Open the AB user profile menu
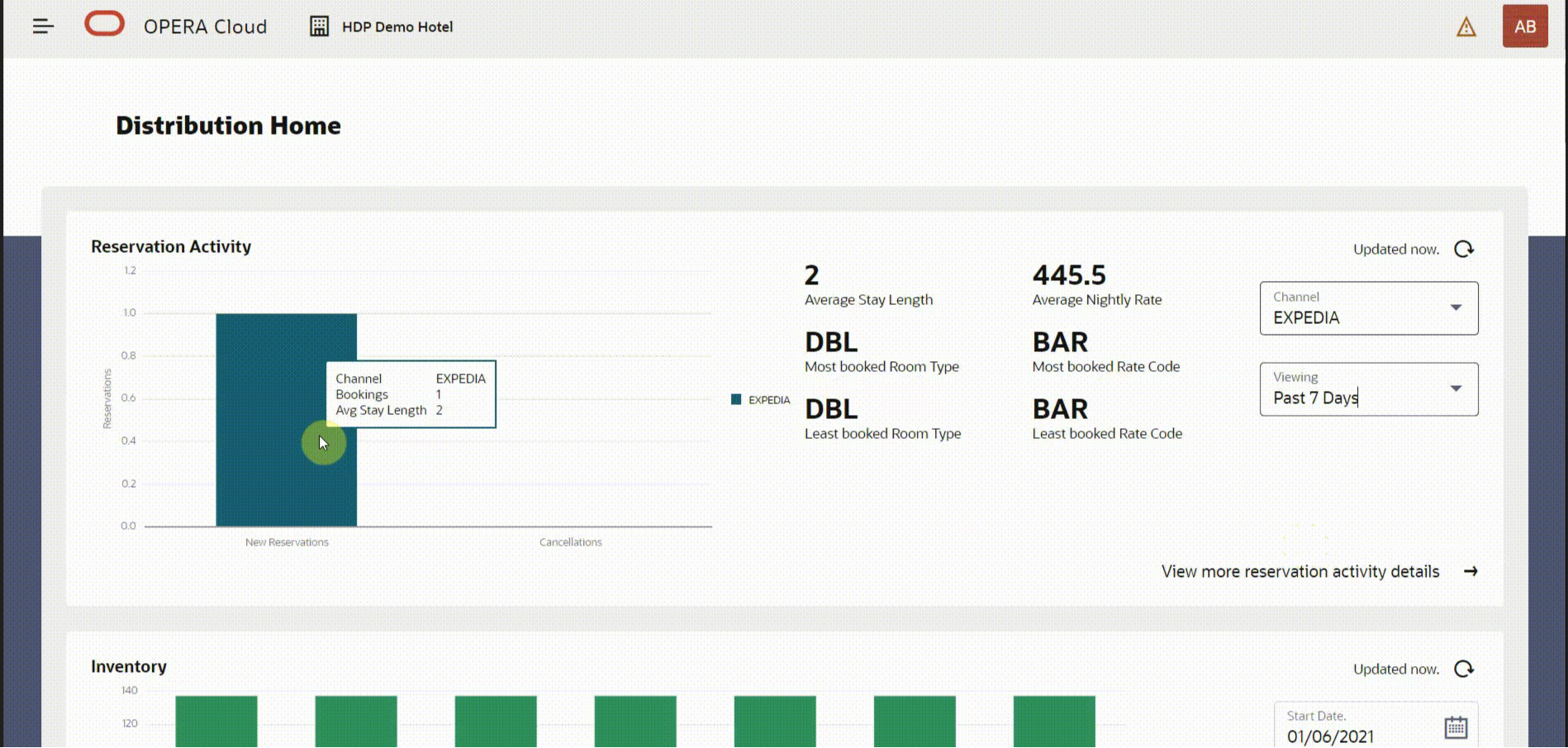Screen dimensions: 1568x748 (1525, 26)
